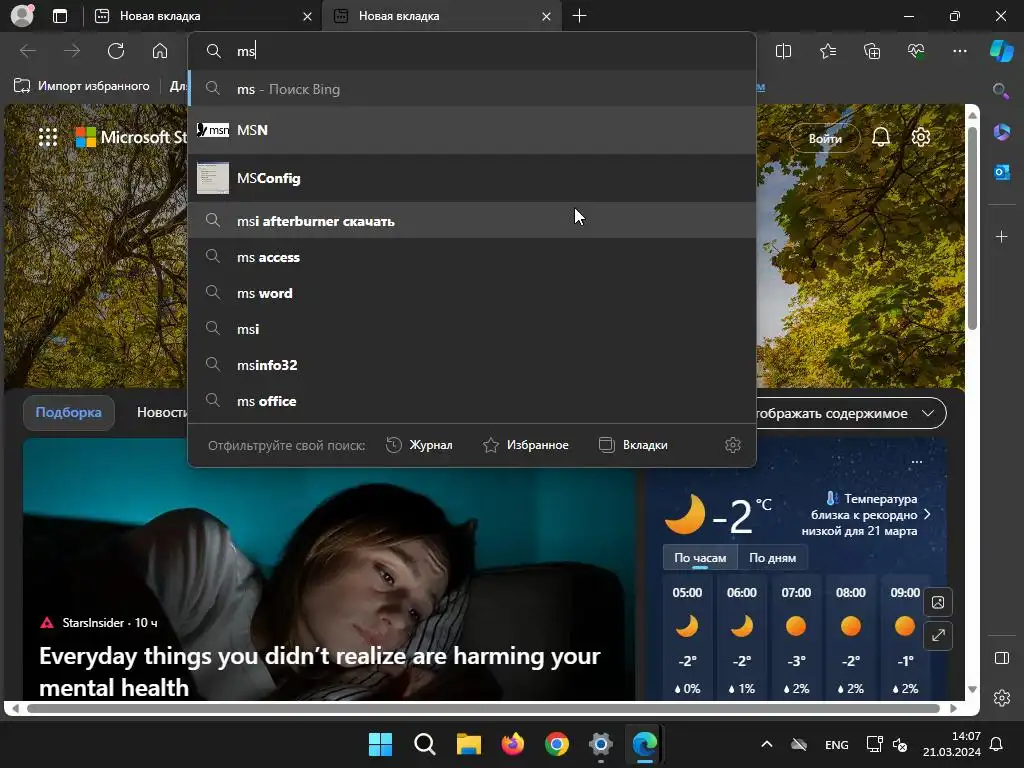Screen dimensions: 1024x768
Task: Launch Chrome from taskbar
Action: (x=556, y=744)
